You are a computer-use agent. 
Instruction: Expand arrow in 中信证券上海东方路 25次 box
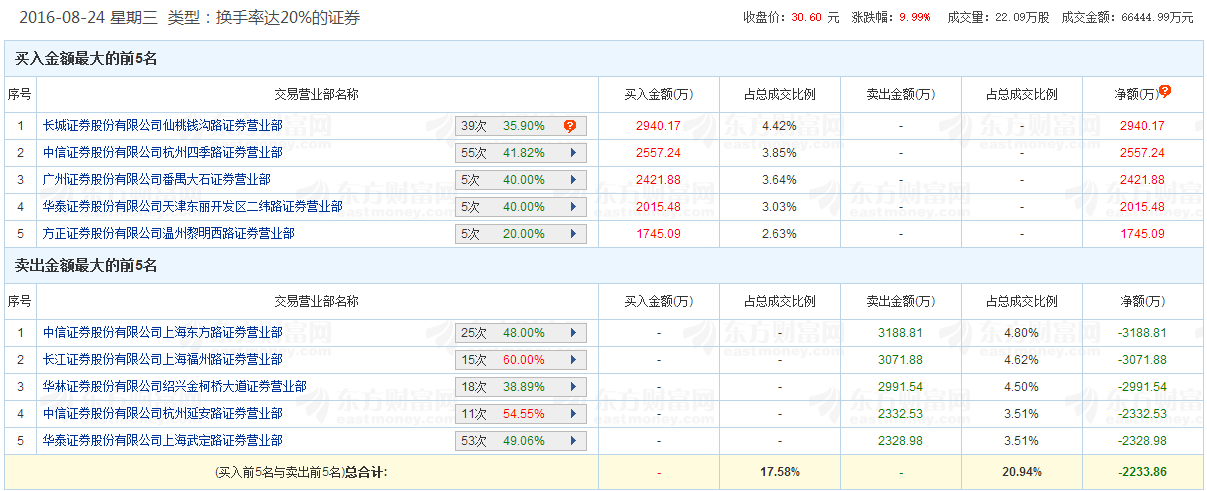(x=573, y=333)
